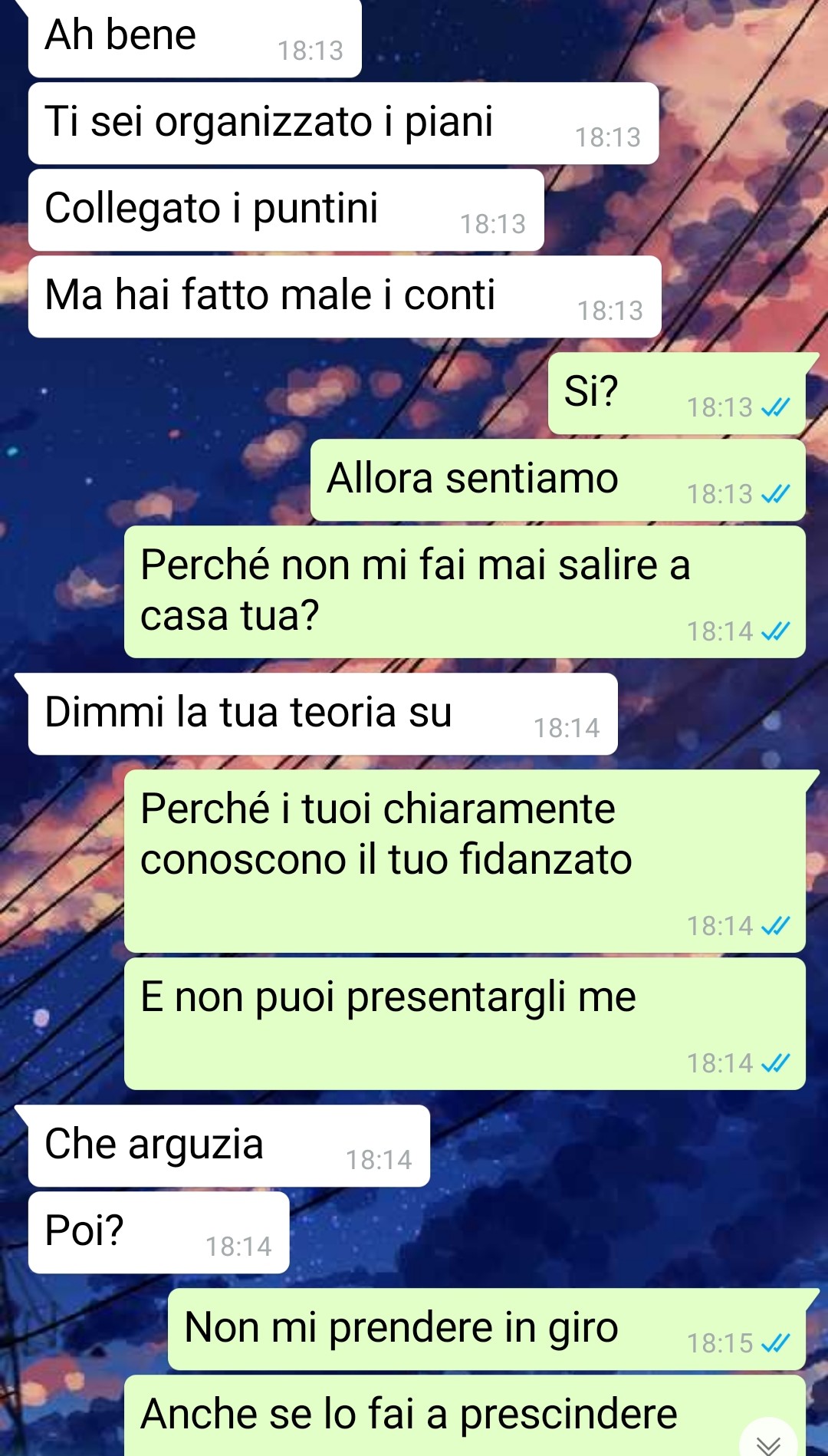The image size is (828, 1456).
Task: Tap the 18:14 timestamp on 'Poi?' message
Action: tap(238, 1247)
